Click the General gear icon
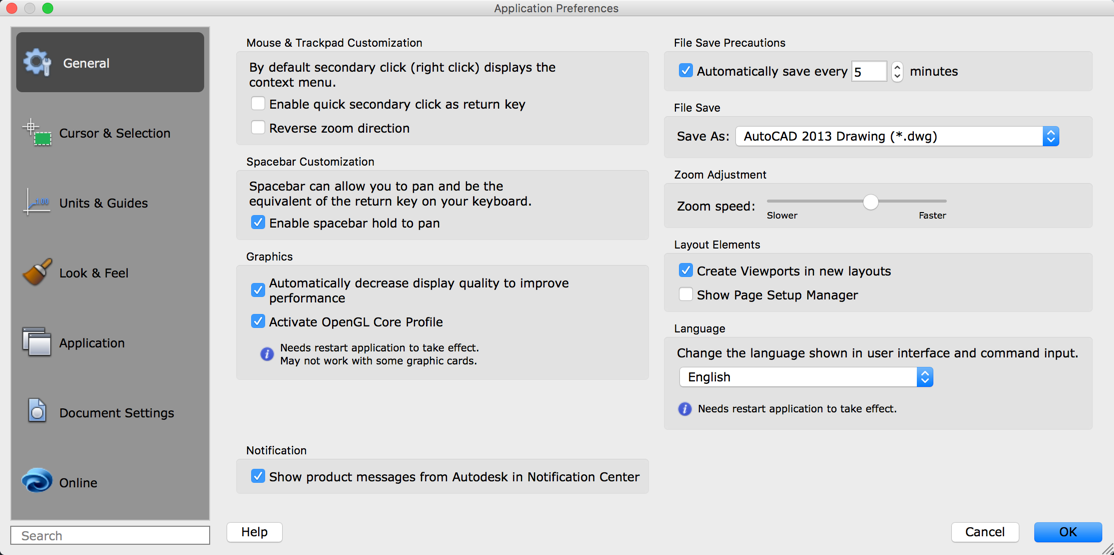Image resolution: width=1114 pixels, height=555 pixels. 37,62
